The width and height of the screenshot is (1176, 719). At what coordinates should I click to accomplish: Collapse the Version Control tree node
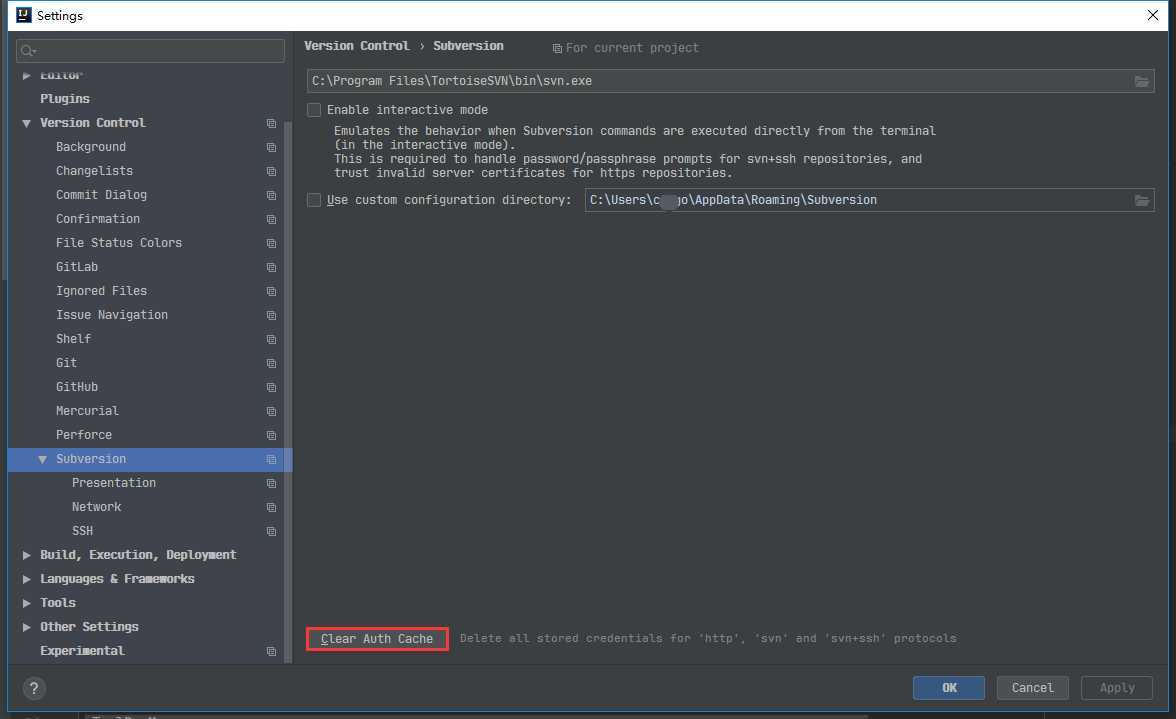26,123
